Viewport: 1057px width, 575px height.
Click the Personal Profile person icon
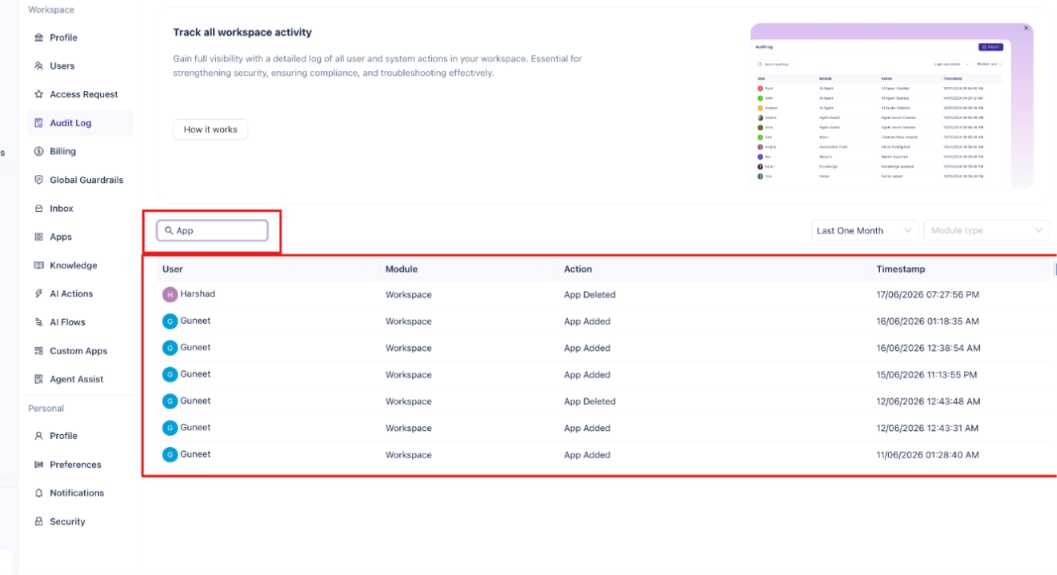(38, 436)
